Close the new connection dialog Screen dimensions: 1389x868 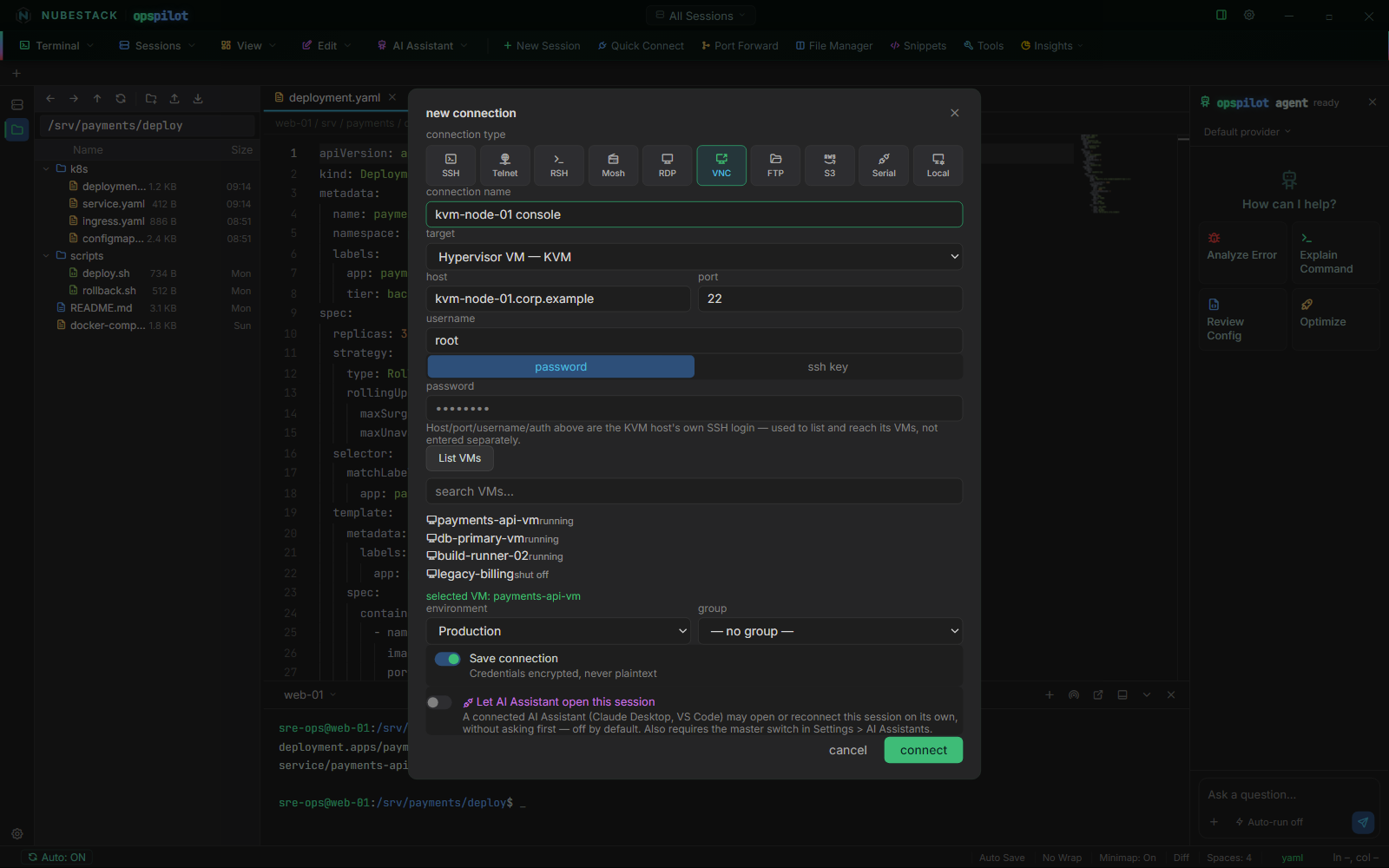[x=955, y=113]
